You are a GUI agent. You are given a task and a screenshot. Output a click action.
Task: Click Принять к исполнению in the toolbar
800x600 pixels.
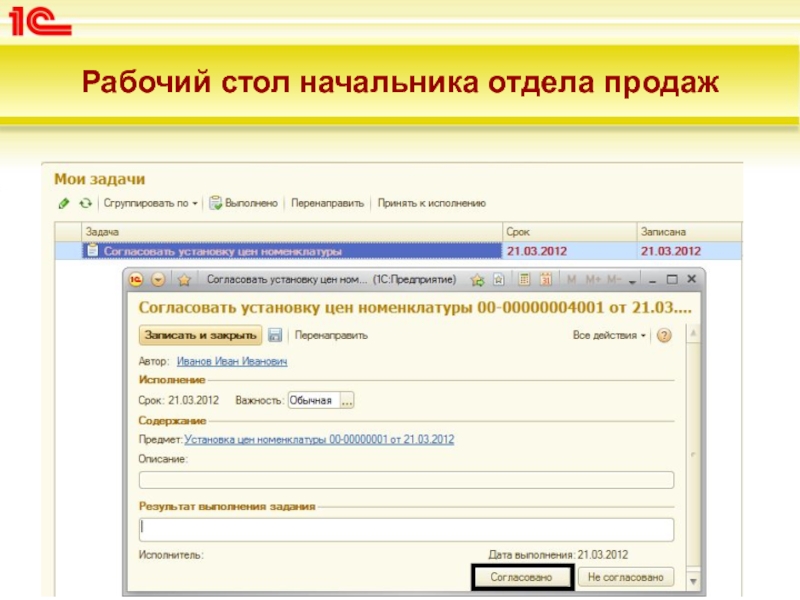[432, 203]
